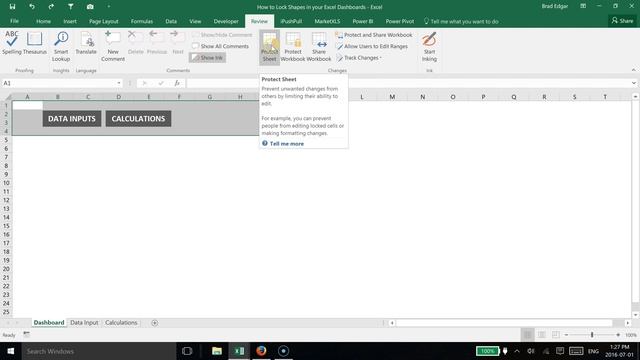Screen dimensions: 640x360
Task: Adjust the zoom slider handle
Action: click(x=592, y=335)
